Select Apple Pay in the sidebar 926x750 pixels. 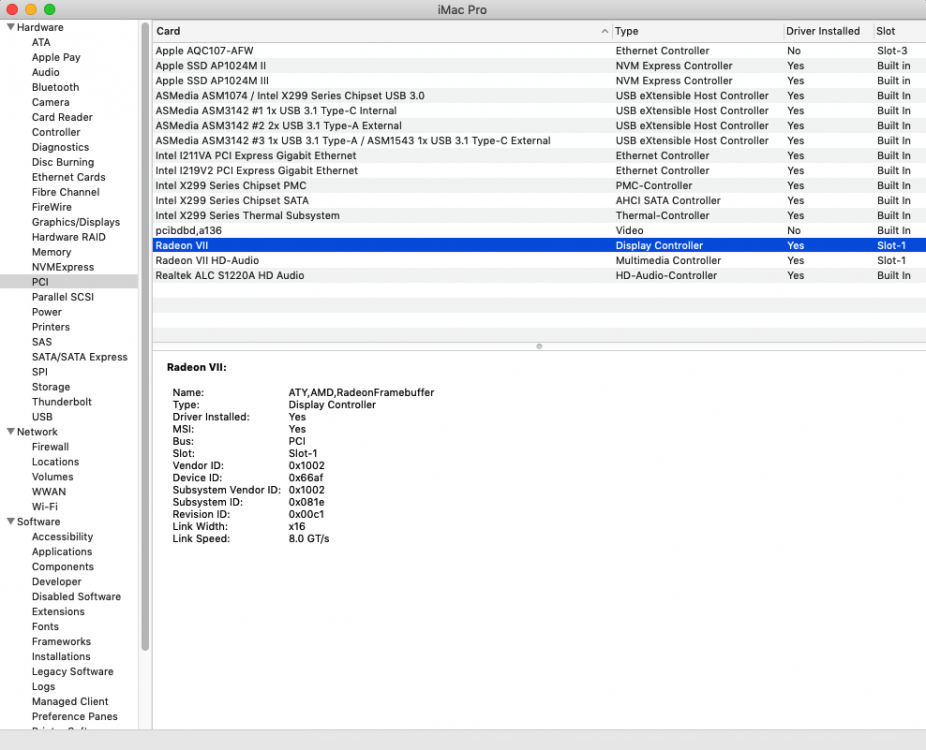[56, 57]
